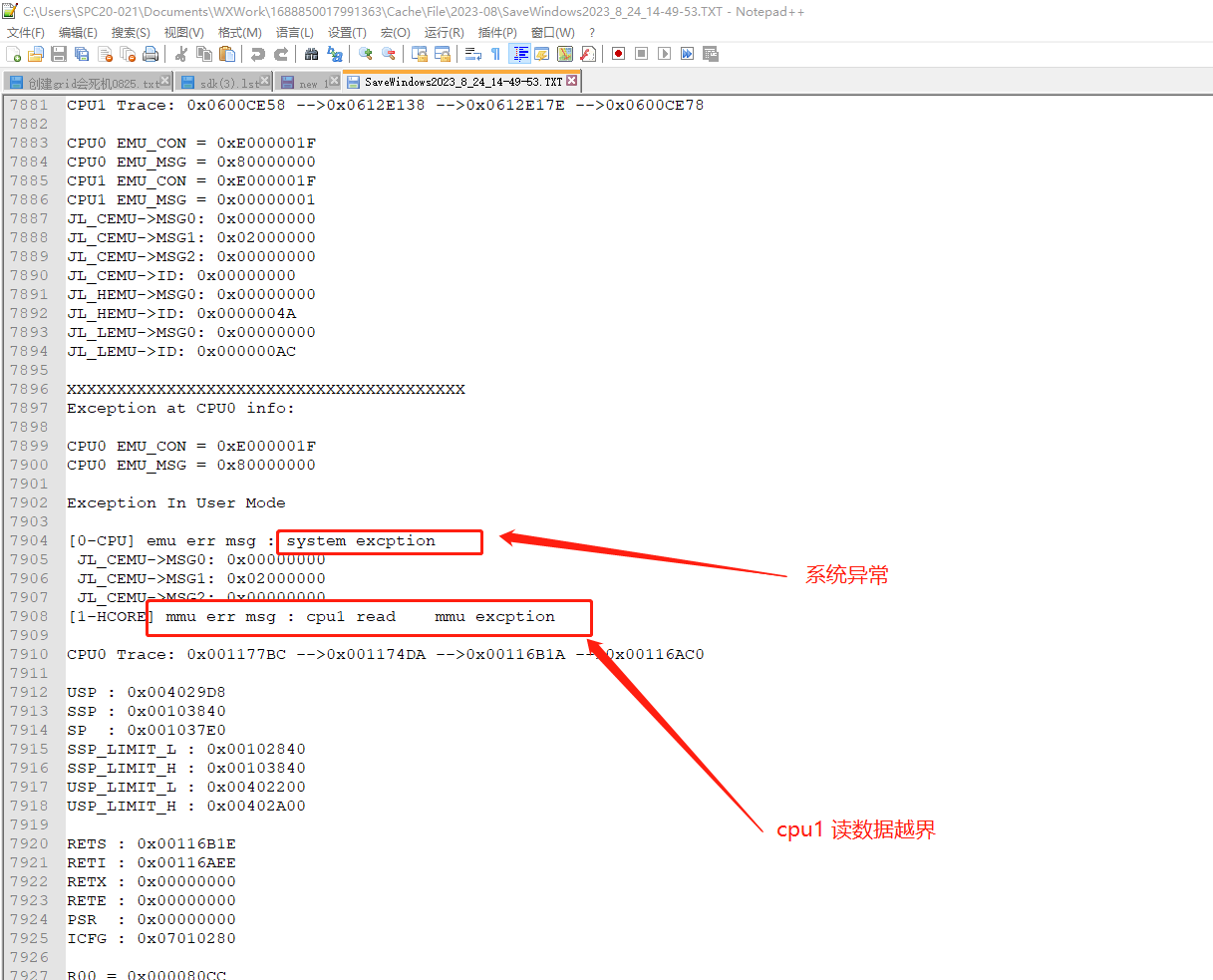The width and height of the screenshot is (1213, 980).
Task: Close the SaveWindows2023_8_24_14-49-53.TXT tab
Action: pyautogui.click(x=572, y=80)
